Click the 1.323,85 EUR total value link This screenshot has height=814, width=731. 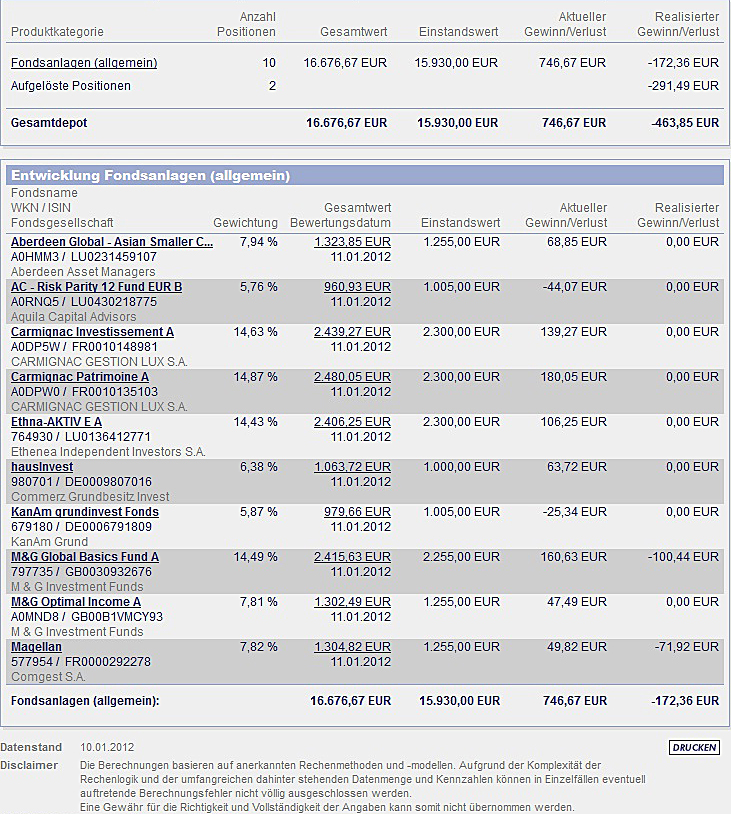click(x=352, y=242)
